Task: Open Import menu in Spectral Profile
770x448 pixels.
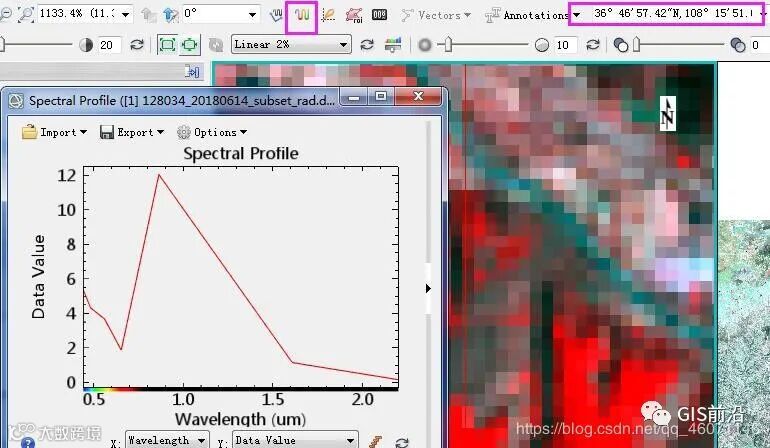Action: pos(54,132)
